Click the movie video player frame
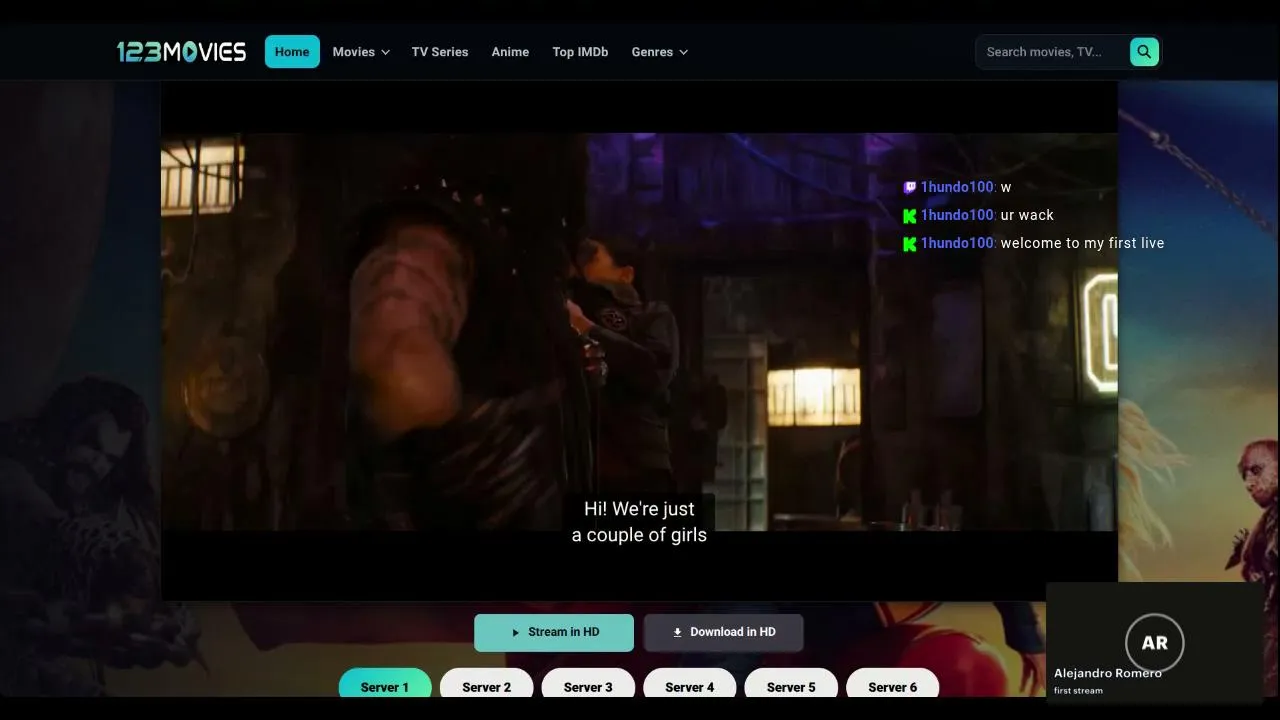 (x=639, y=341)
